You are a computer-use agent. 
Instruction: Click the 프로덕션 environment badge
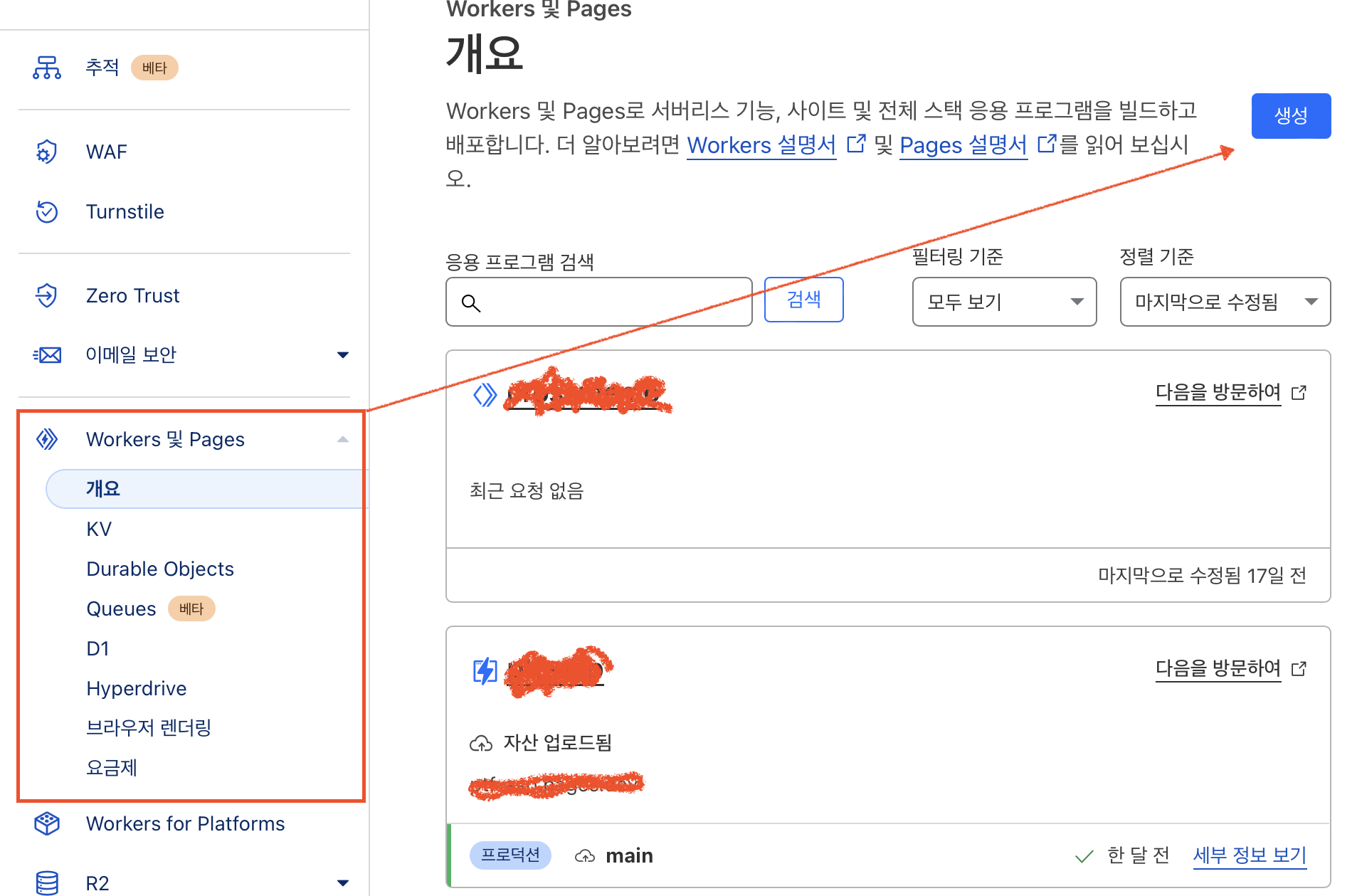510,855
